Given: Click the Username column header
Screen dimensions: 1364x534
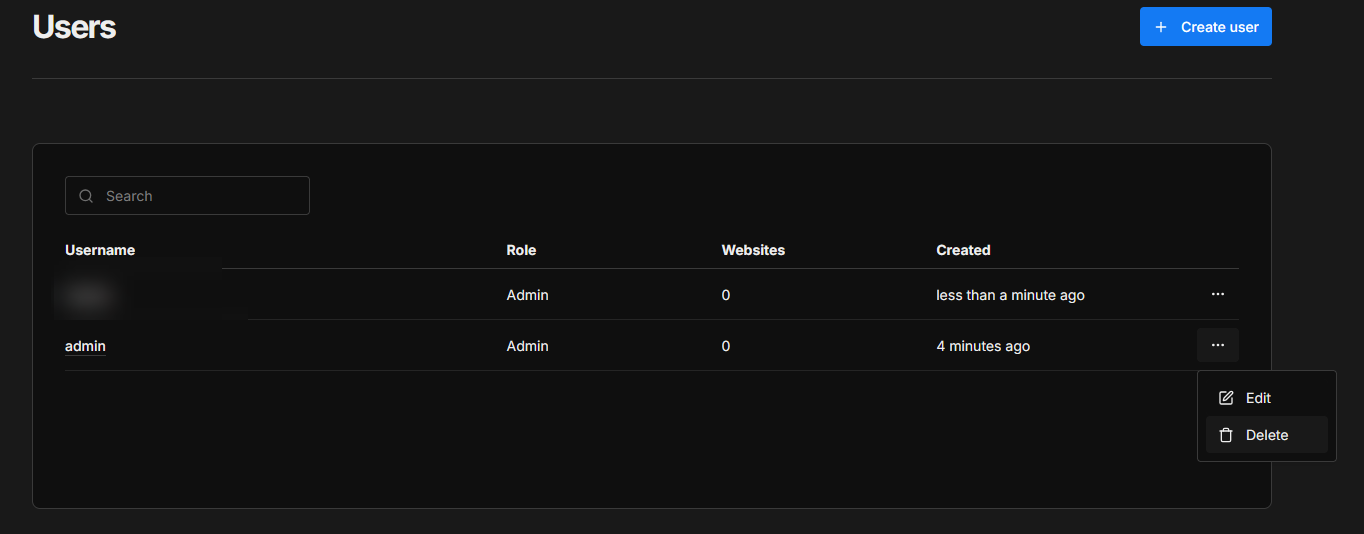Looking at the screenshot, I should coord(100,250).
